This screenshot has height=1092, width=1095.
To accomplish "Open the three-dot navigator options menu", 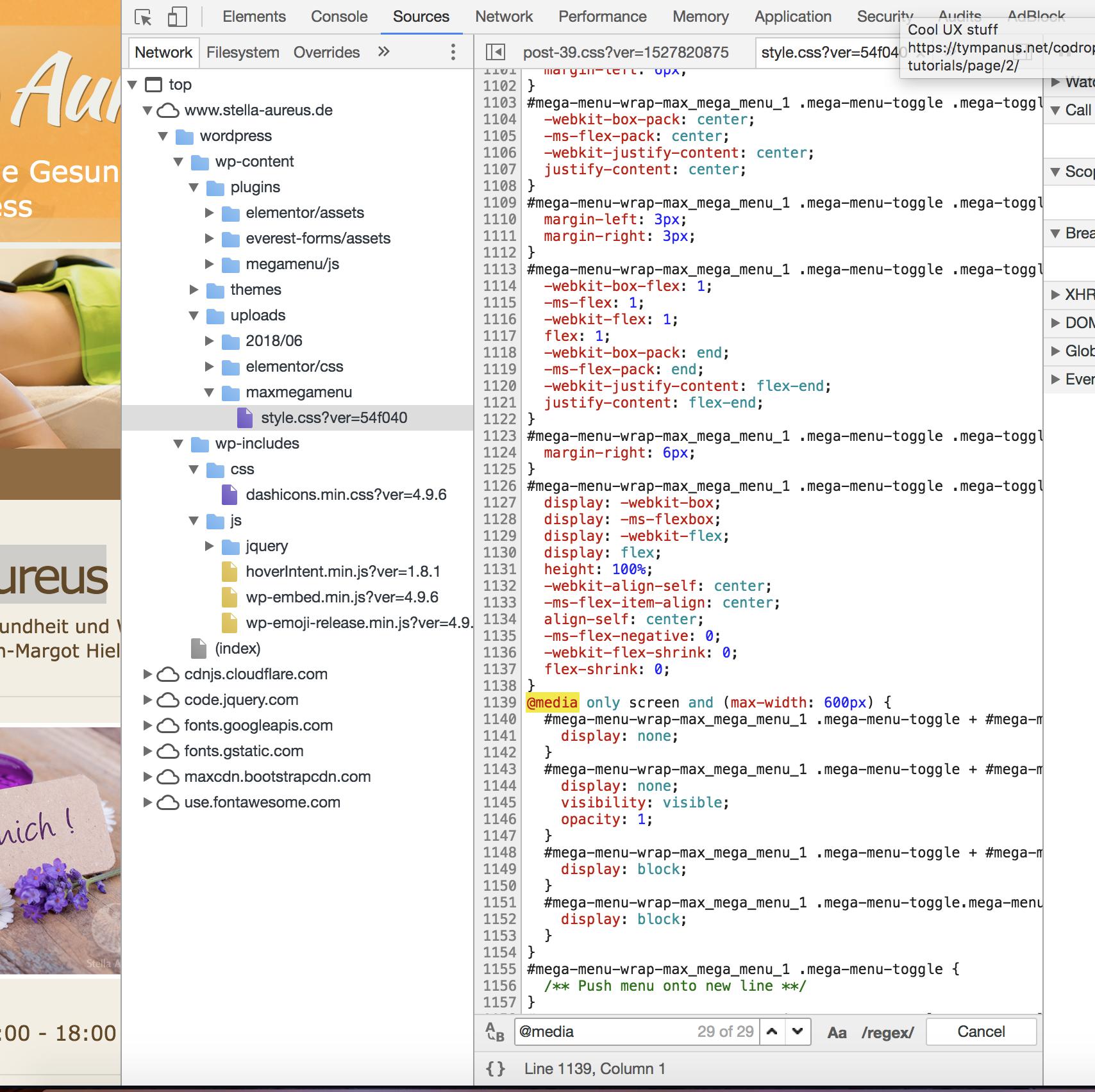I will tap(453, 52).
